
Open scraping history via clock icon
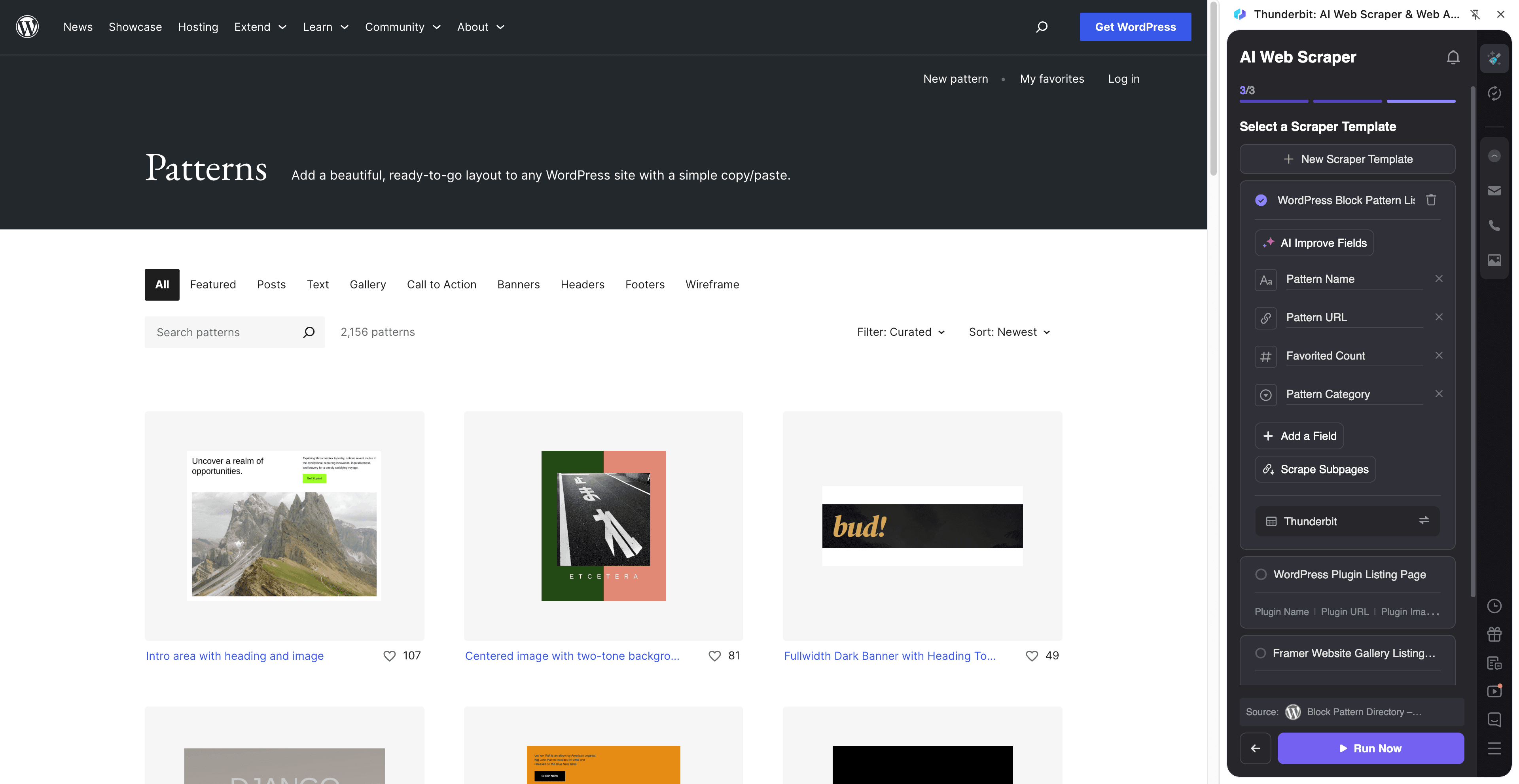[x=1495, y=606]
